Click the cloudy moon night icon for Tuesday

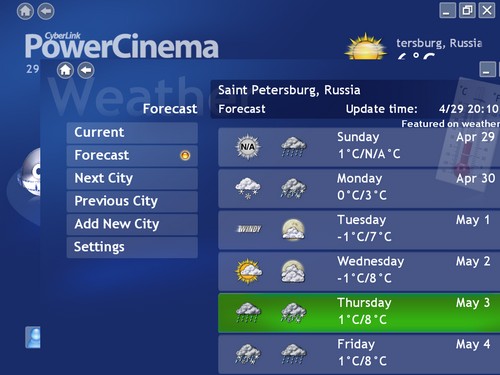point(293,230)
